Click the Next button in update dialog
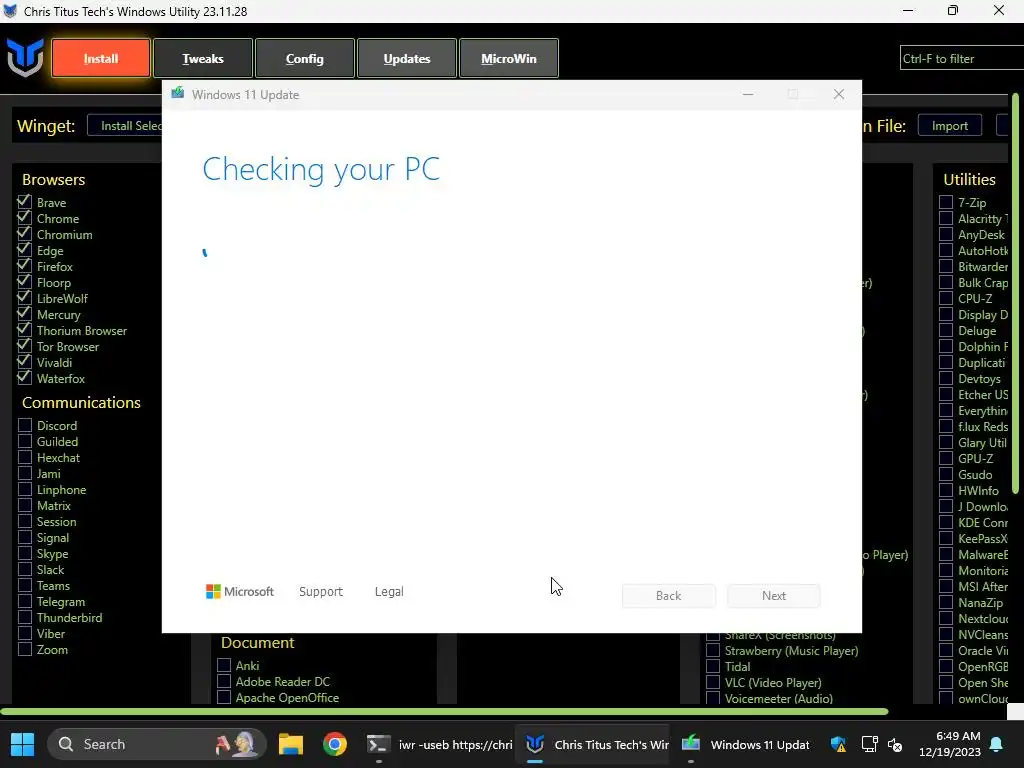This screenshot has height=768, width=1024. [773, 596]
